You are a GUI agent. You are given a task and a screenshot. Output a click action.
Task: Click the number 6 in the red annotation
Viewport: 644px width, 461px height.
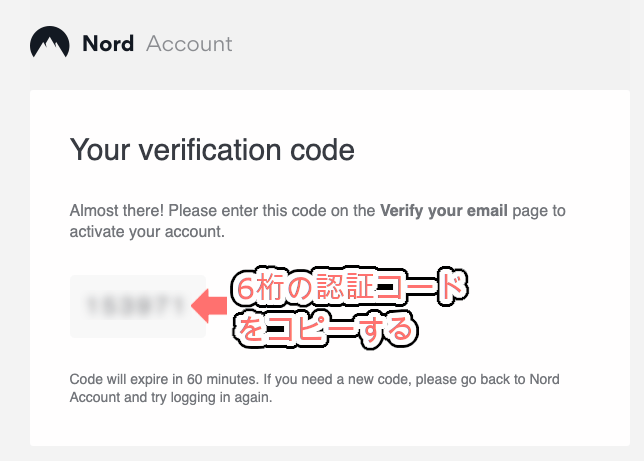point(246,287)
